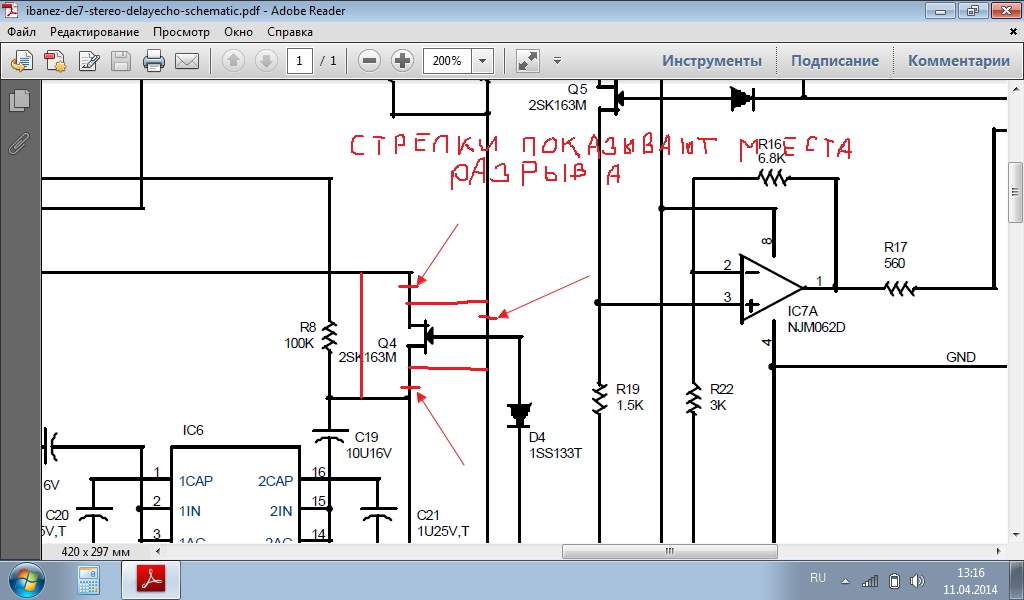Show hidden system tray icons arrow

(847, 579)
